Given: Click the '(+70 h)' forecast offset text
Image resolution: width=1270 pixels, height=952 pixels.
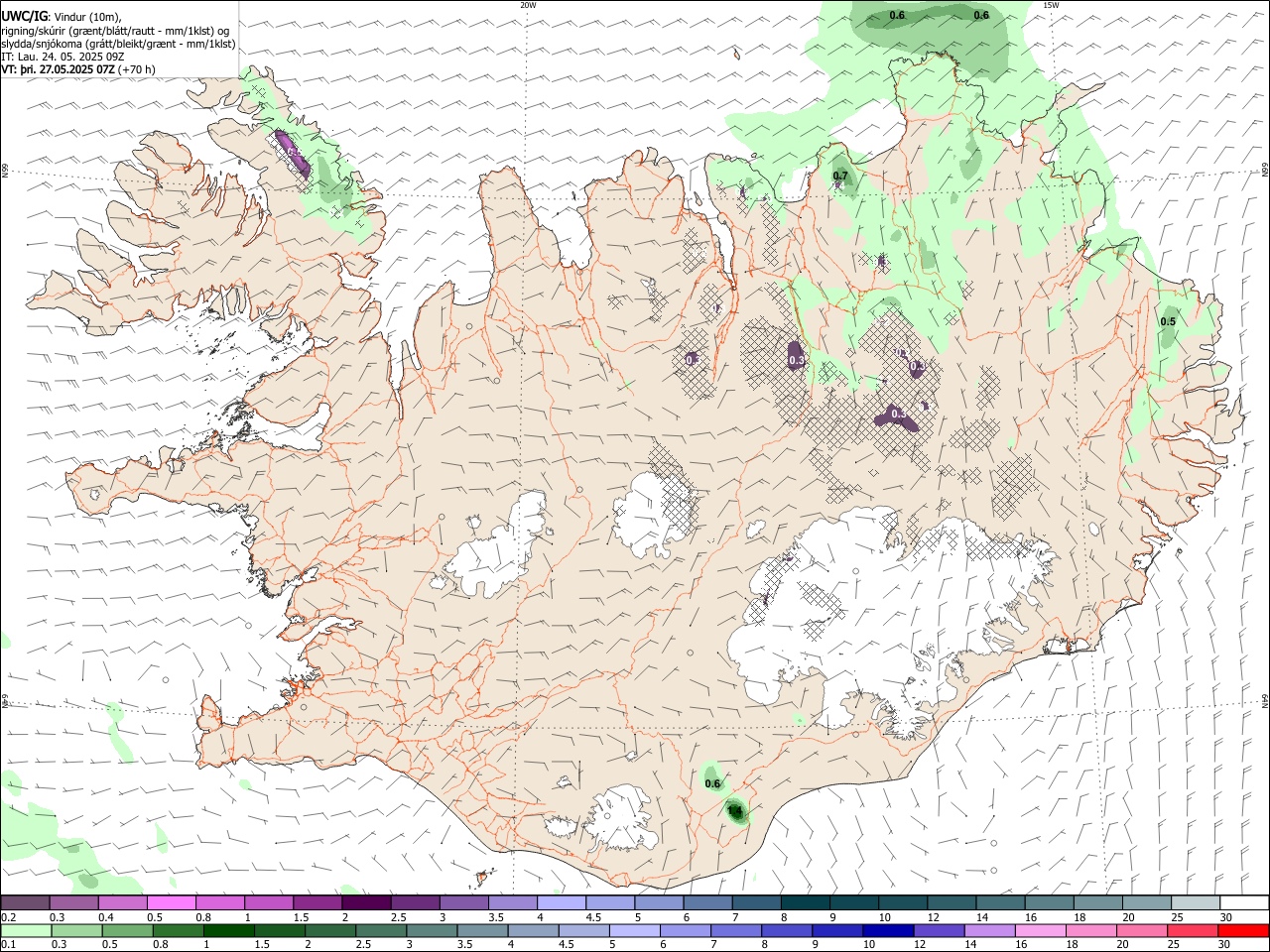Looking at the screenshot, I should [x=137, y=69].
